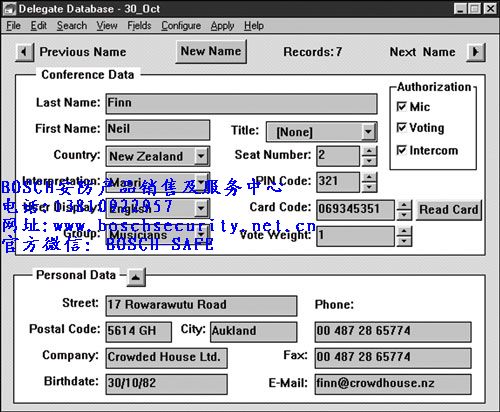The image size is (500, 412).
Task: Click into the Last Name field
Action: 242,103
